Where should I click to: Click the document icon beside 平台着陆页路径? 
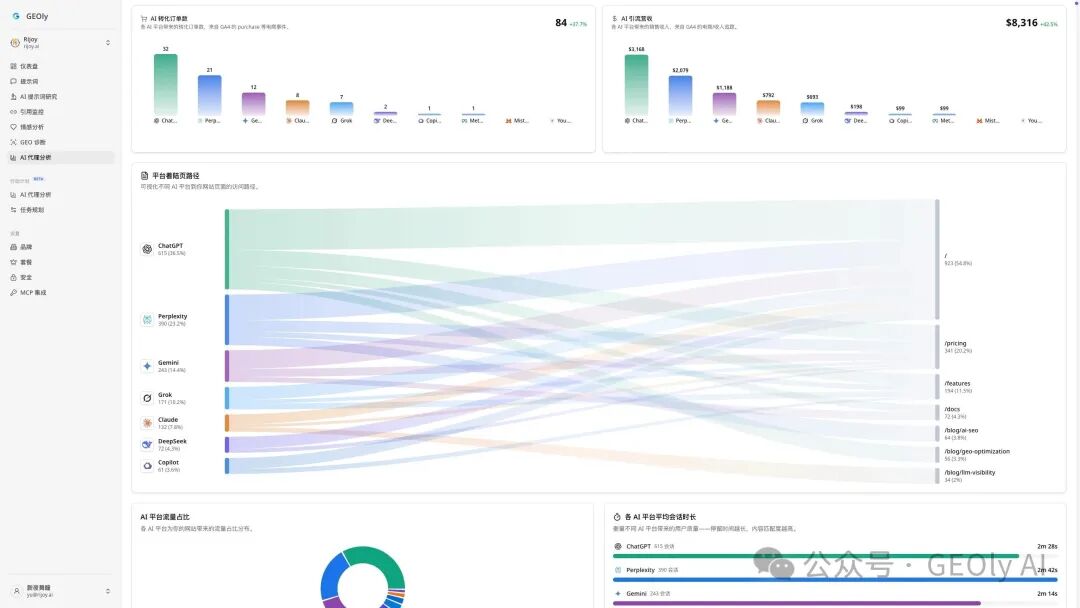(144, 176)
